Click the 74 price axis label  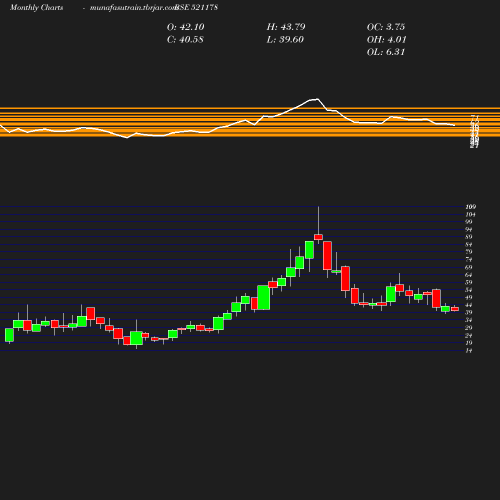click(x=469, y=260)
